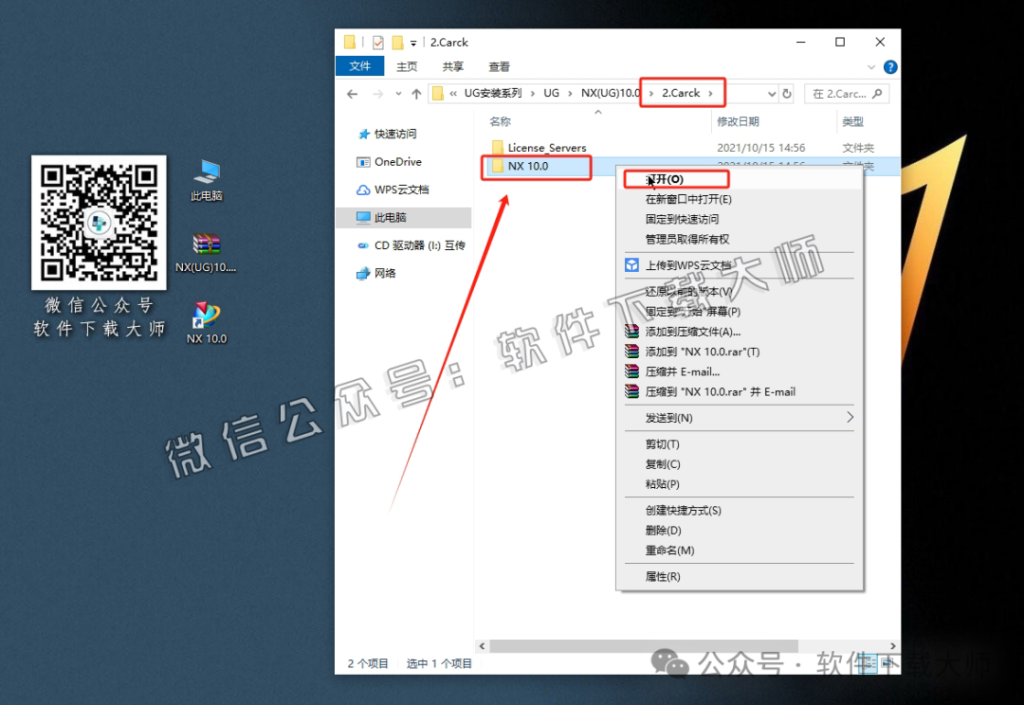Screen dimensions: 1024x705
Task: Open the 文件 menu
Action: click(x=359, y=66)
